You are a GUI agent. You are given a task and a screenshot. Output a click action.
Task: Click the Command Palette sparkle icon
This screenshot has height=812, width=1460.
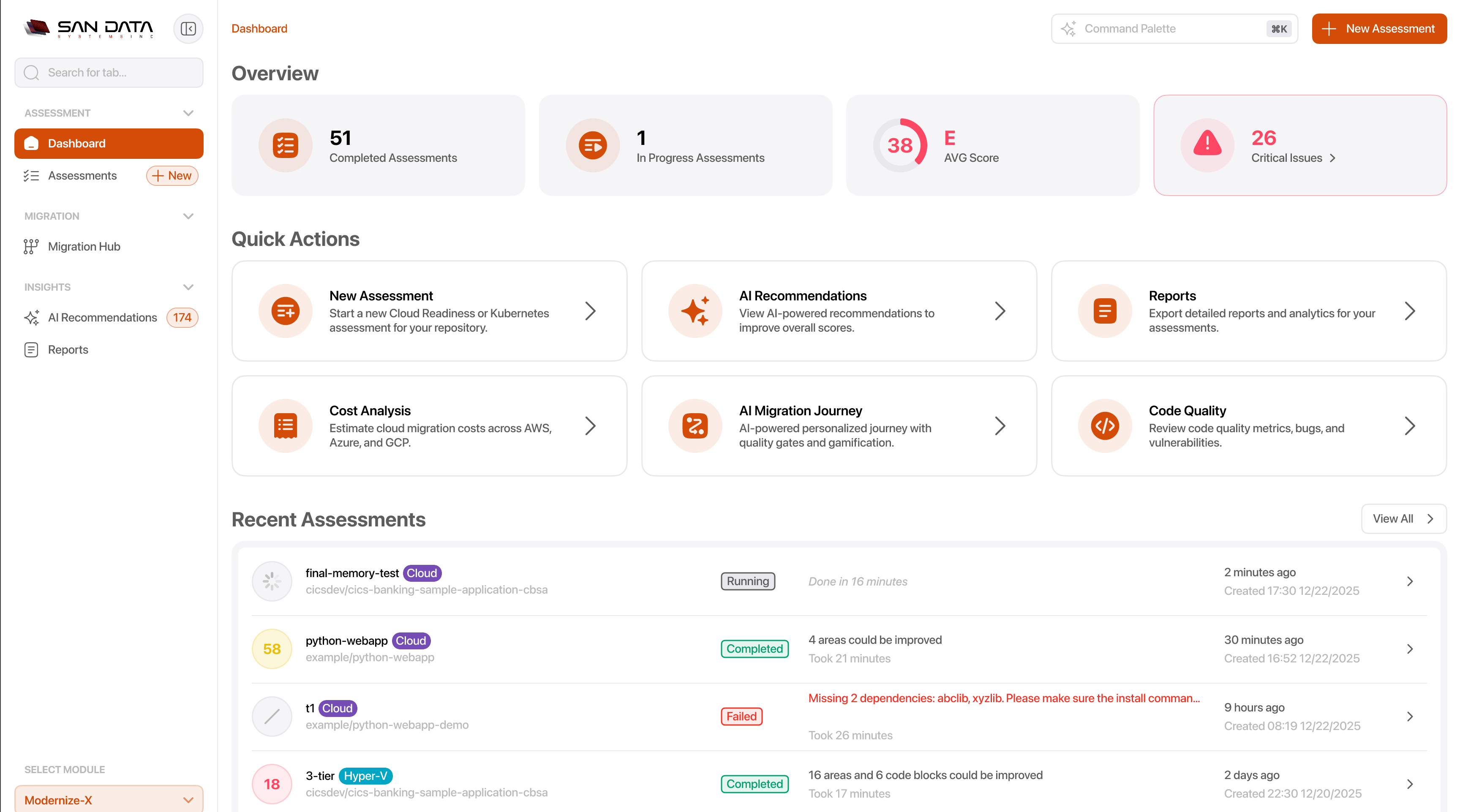[x=1069, y=28]
